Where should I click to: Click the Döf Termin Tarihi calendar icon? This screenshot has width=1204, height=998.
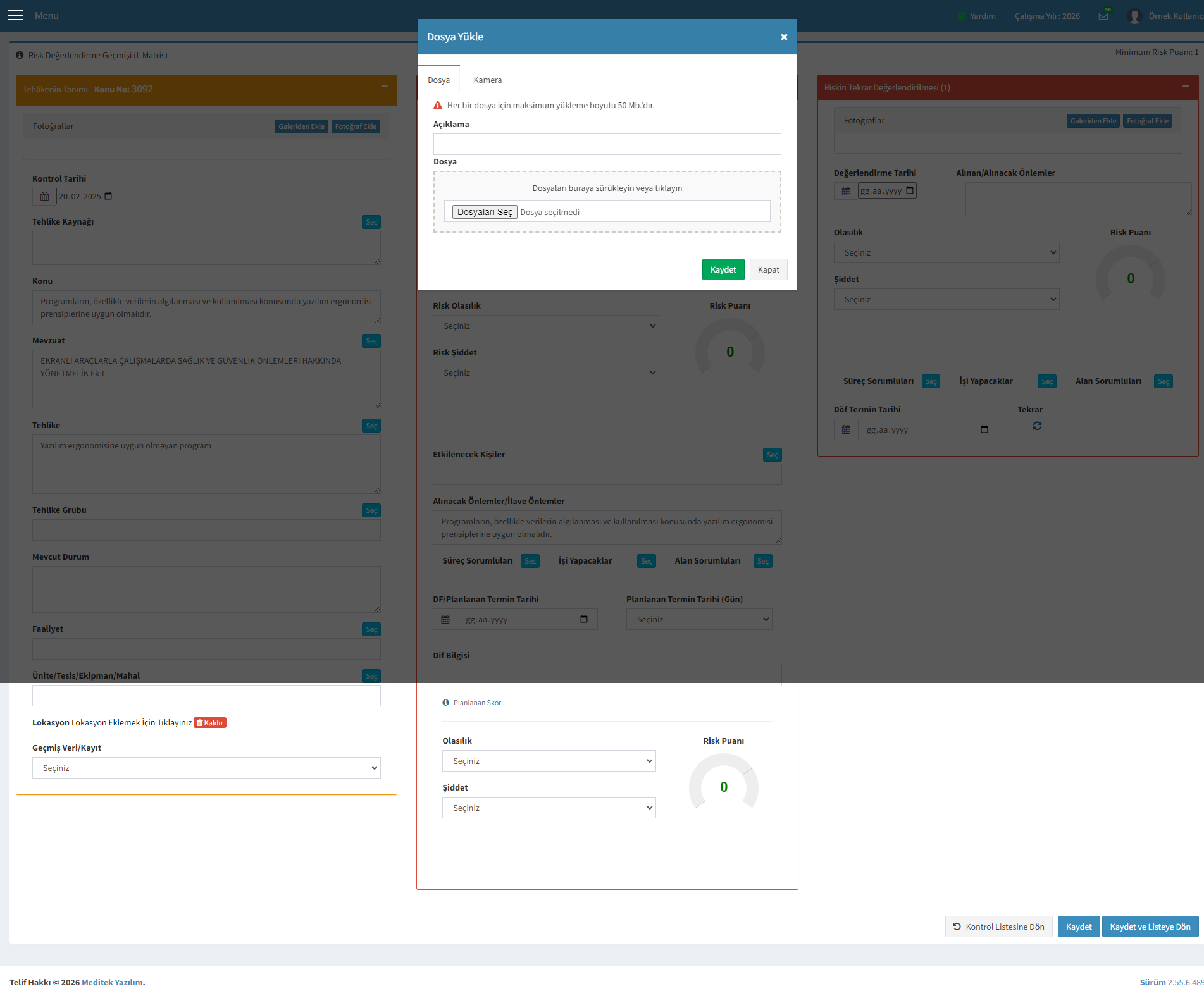[846, 429]
